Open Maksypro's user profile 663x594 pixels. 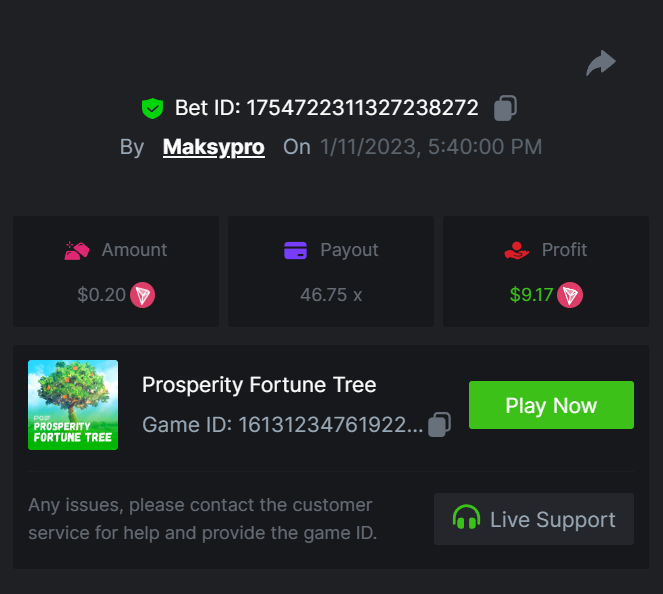(213, 147)
